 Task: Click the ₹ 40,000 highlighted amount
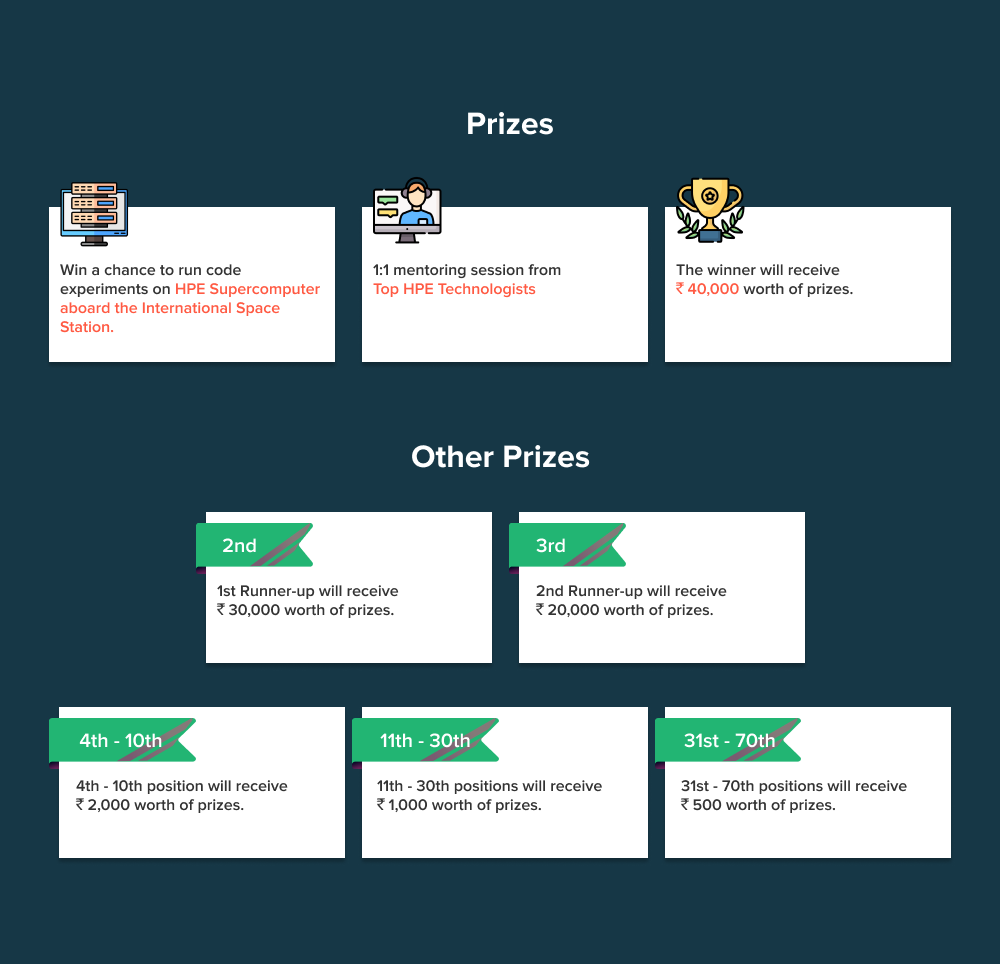(707, 289)
